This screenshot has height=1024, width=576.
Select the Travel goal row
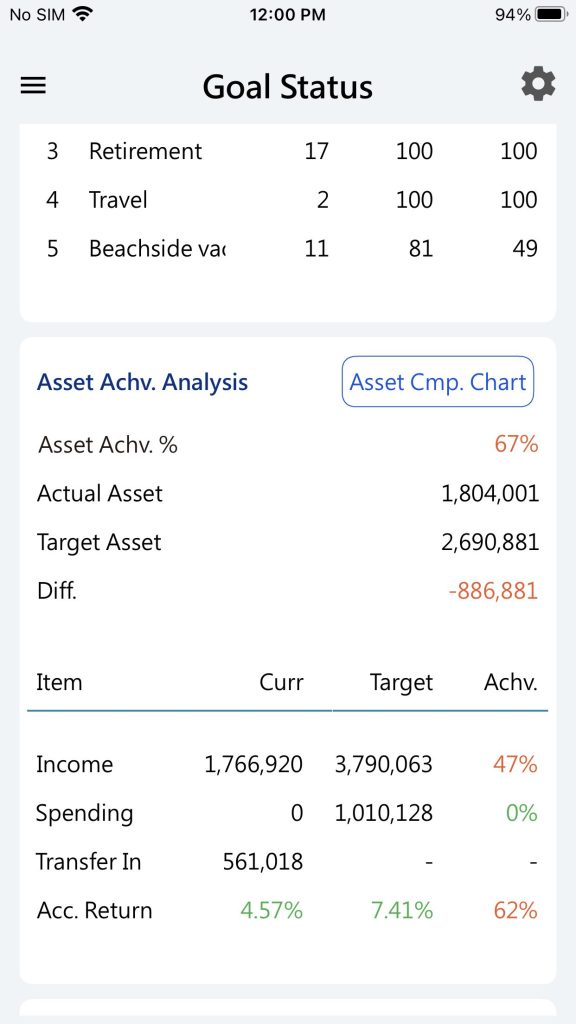(288, 200)
